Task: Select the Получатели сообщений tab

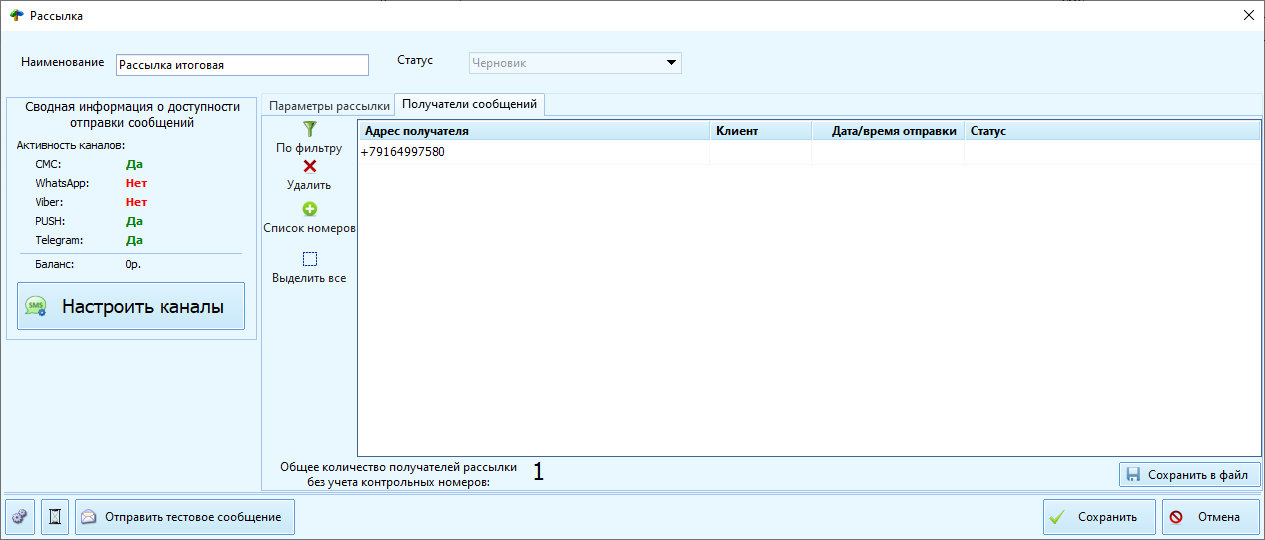Action: coord(469,103)
